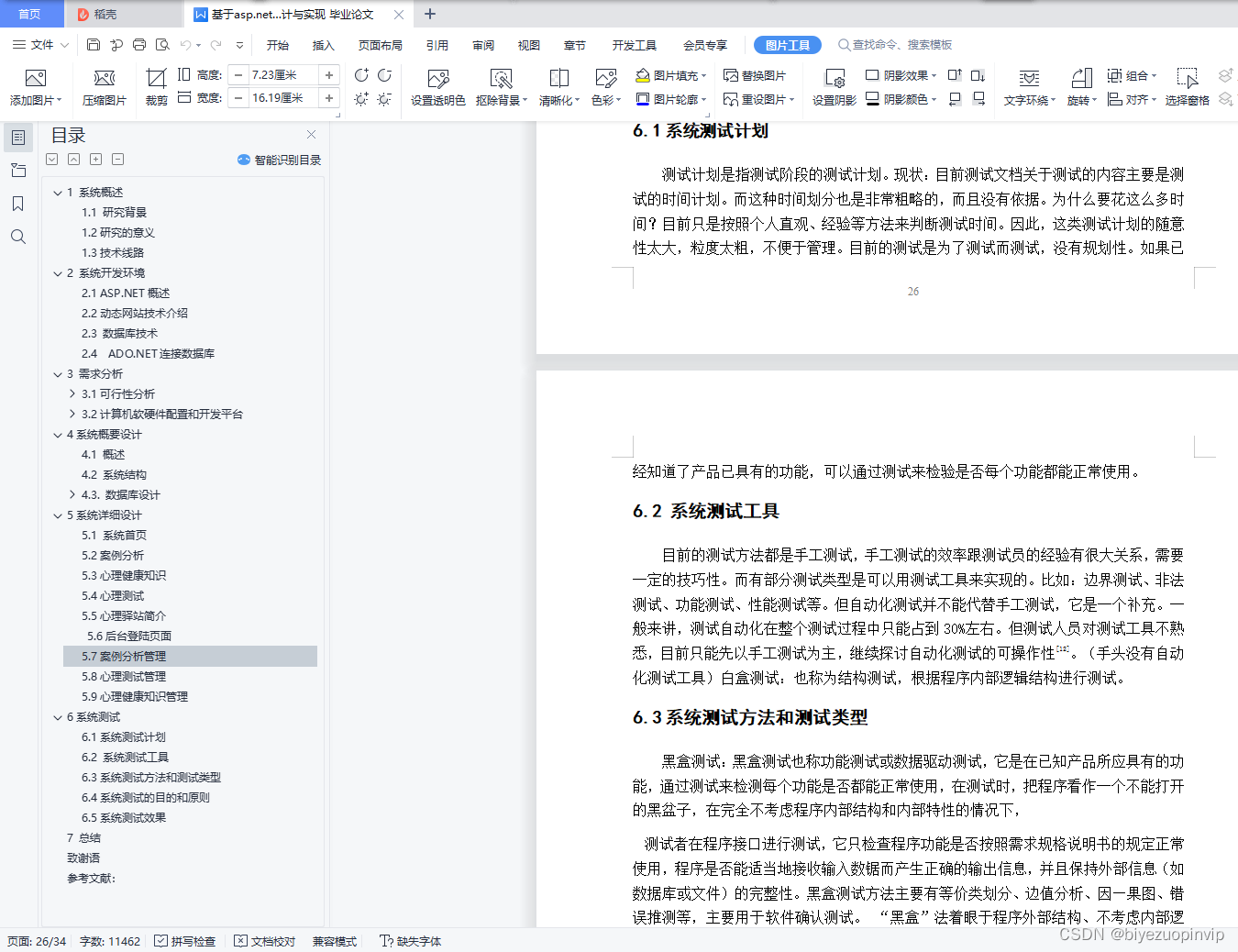1238x952 pixels.
Task: Select heading 5.7 案例分析管理 in outline
Action: (123, 656)
